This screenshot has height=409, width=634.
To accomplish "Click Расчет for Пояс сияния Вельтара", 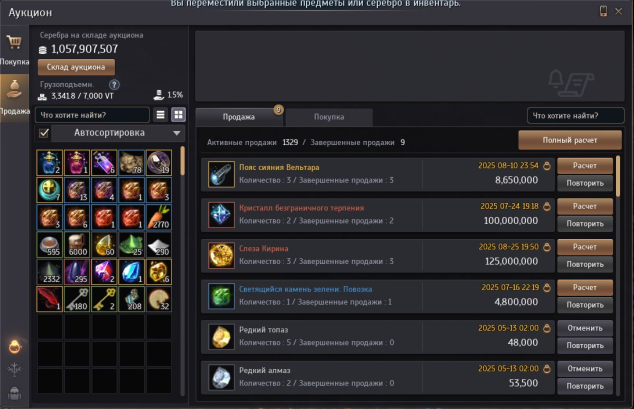I will point(585,166).
